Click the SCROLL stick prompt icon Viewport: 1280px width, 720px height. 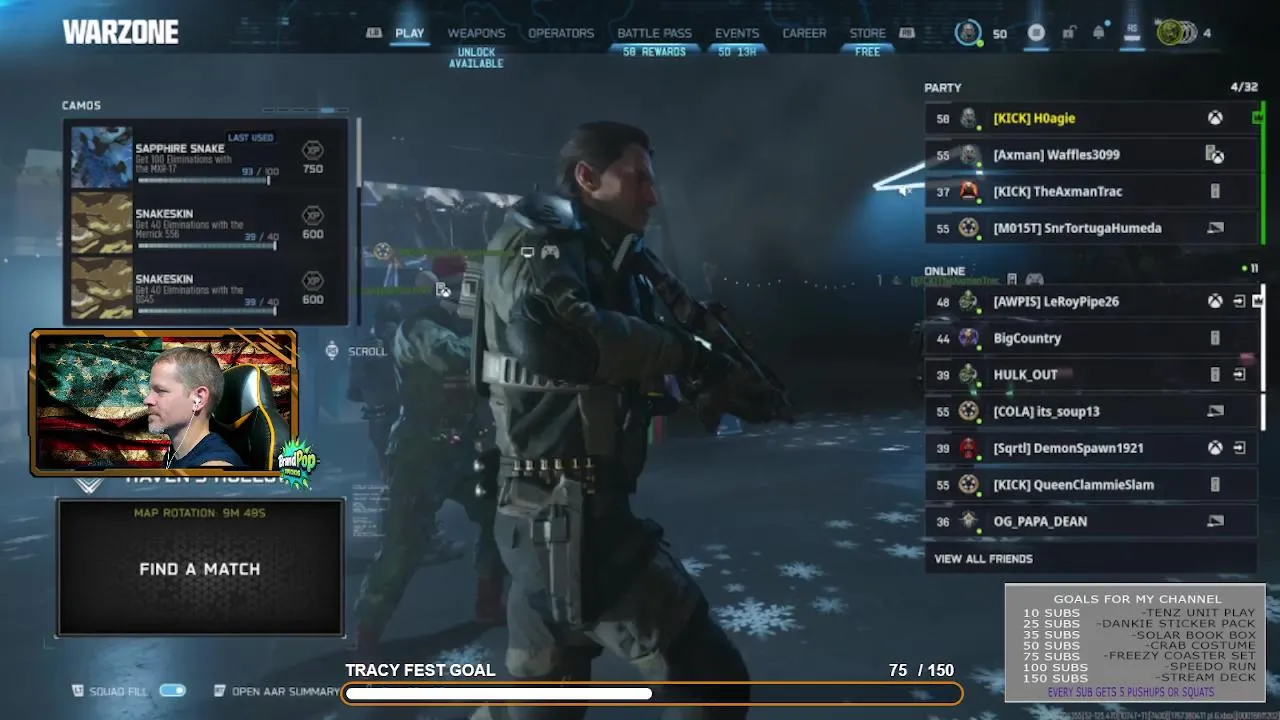click(x=332, y=351)
